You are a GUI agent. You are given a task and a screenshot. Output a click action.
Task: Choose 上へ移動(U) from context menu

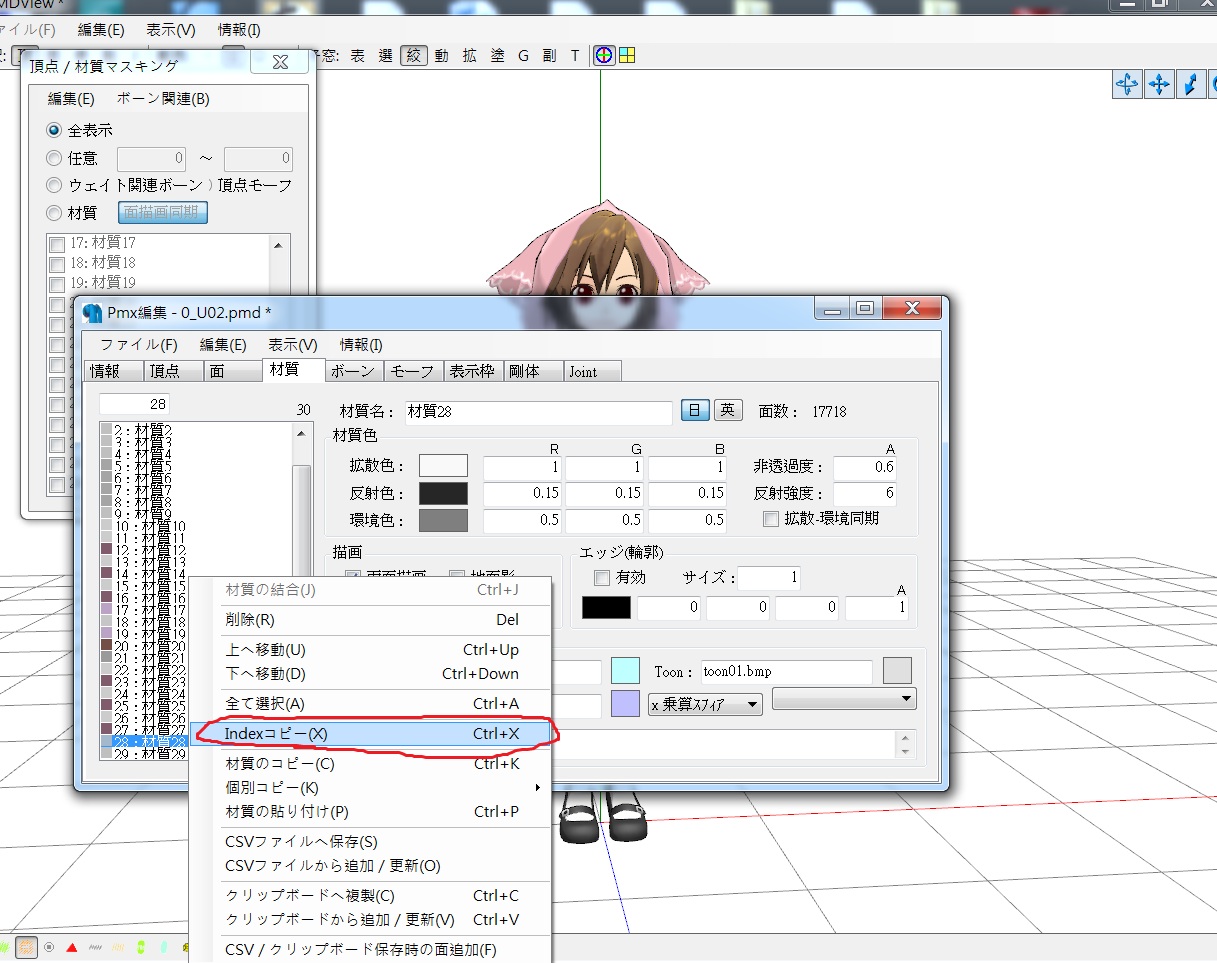pos(371,650)
